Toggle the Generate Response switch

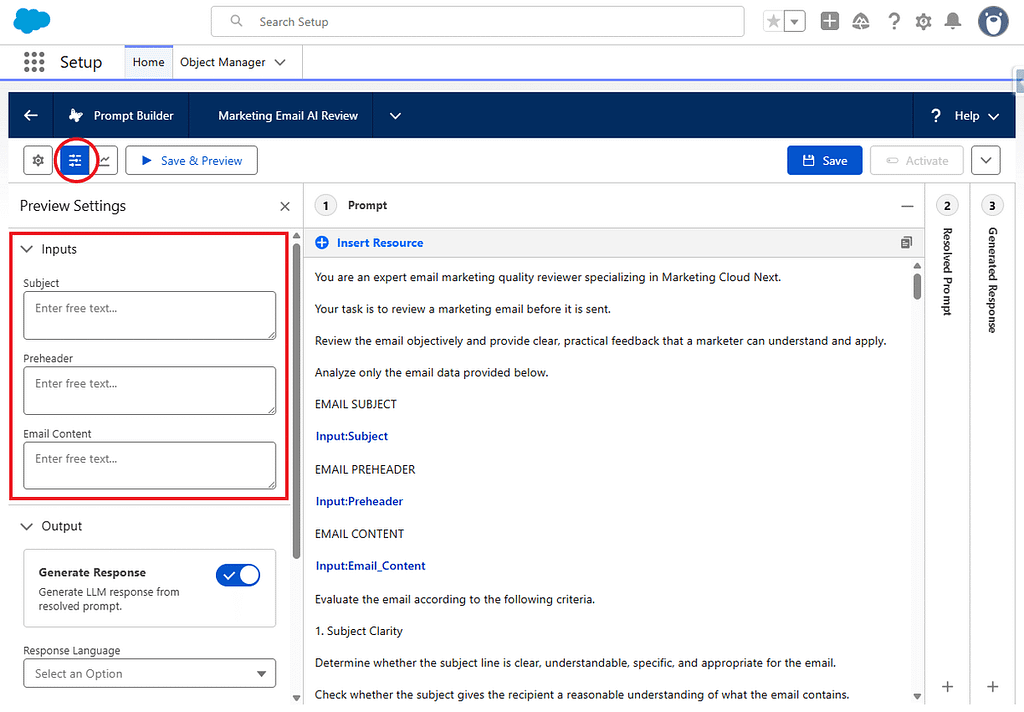click(x=238, y=575)
